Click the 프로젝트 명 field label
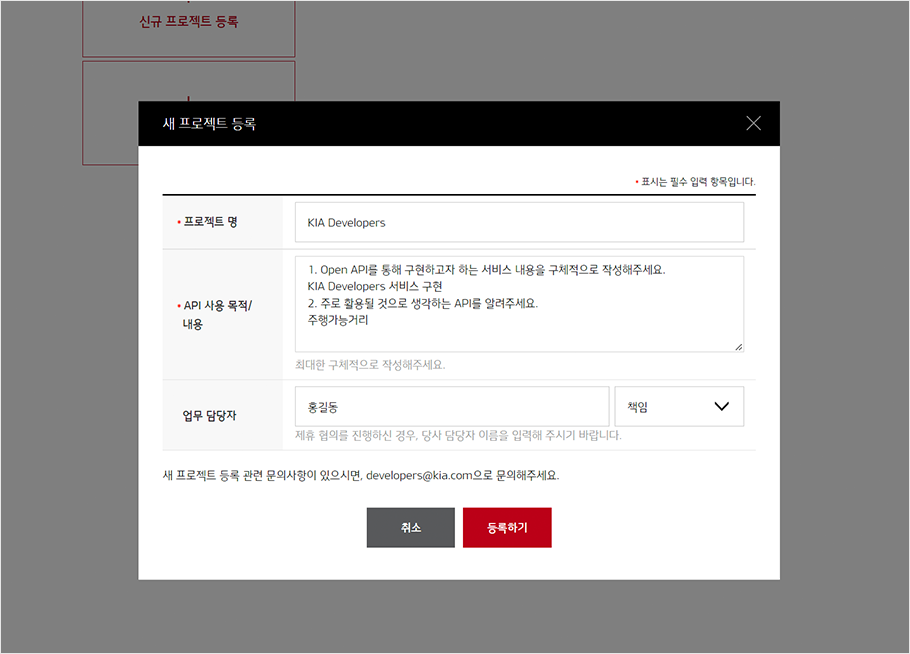910x654 pixels. coord(210,222)
